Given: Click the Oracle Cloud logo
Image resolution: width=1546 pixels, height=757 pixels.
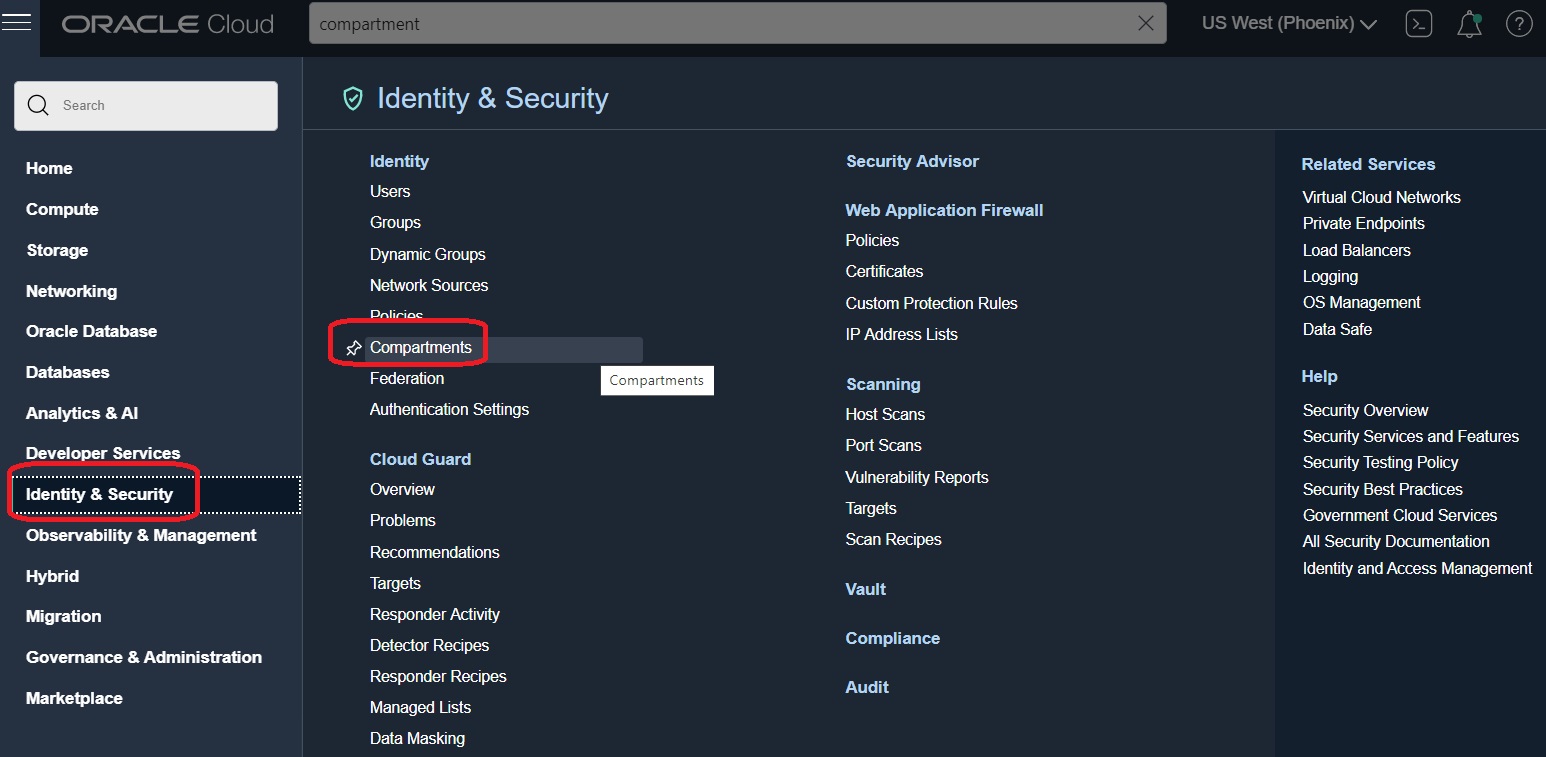Looking at the screenshot, I should [x=168, y=24].
